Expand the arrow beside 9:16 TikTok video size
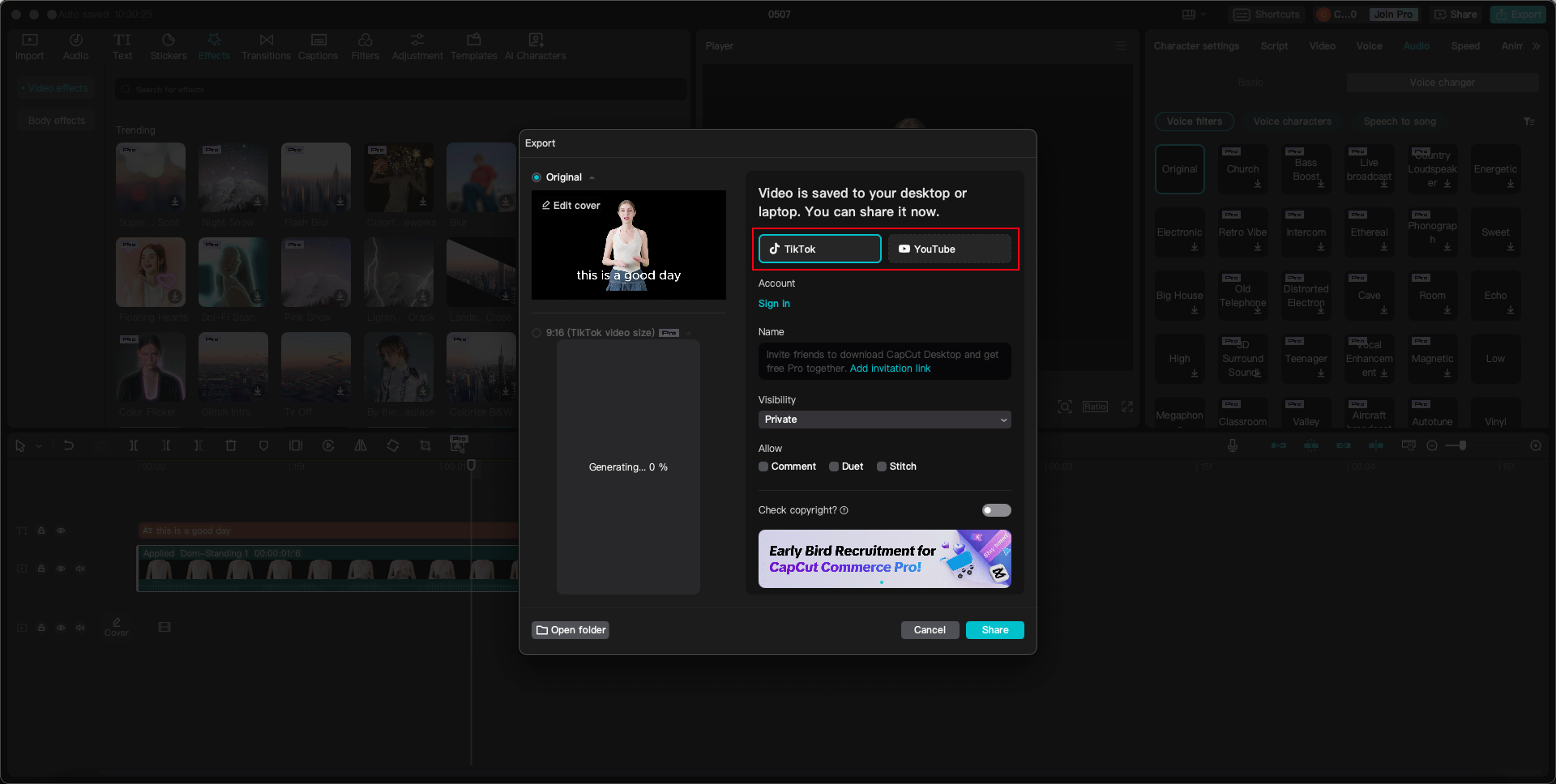Screen dimensions: 1556x784 tap(689, 333)
